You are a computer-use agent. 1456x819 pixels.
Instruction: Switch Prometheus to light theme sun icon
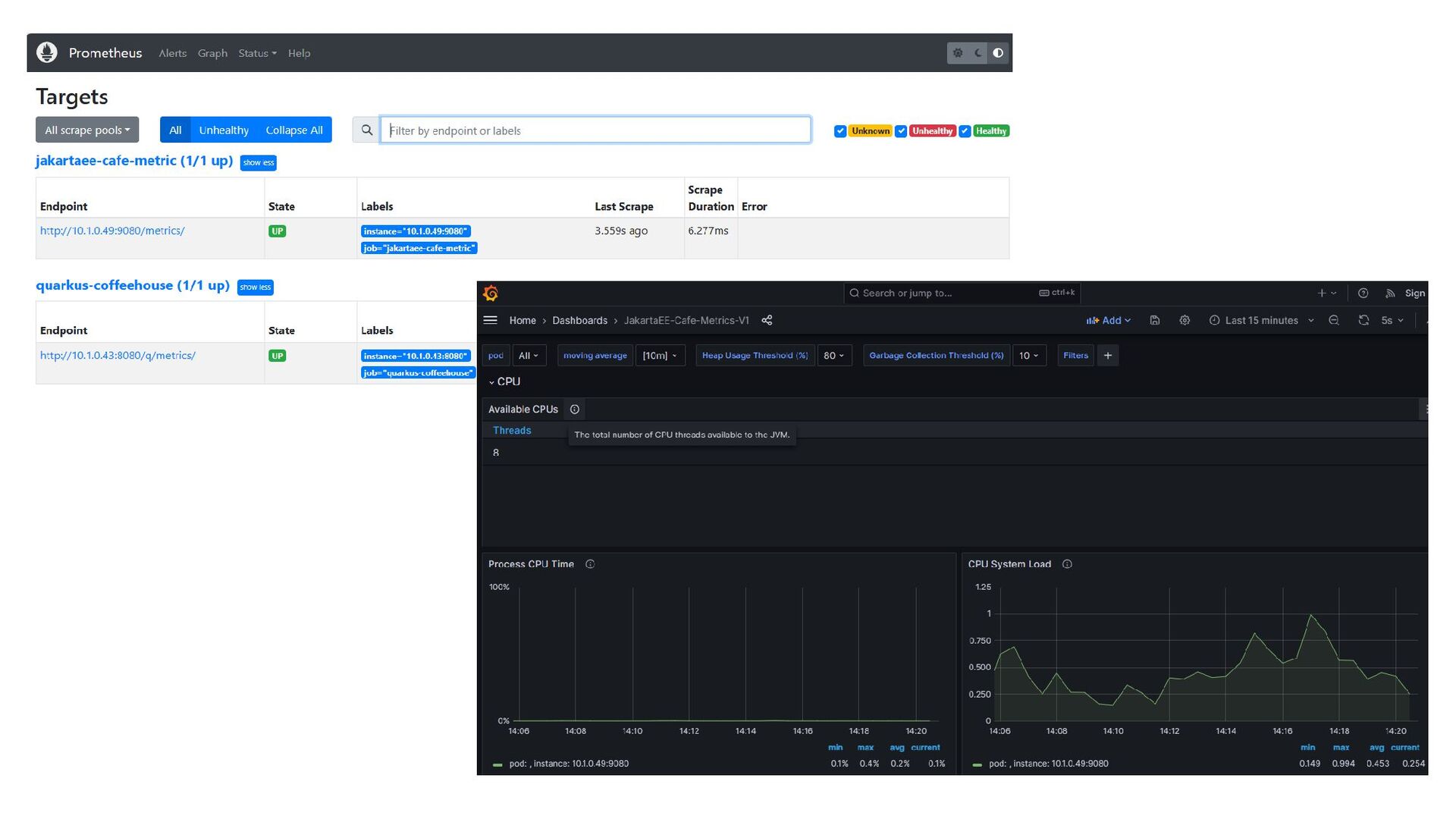coord(958,53)
